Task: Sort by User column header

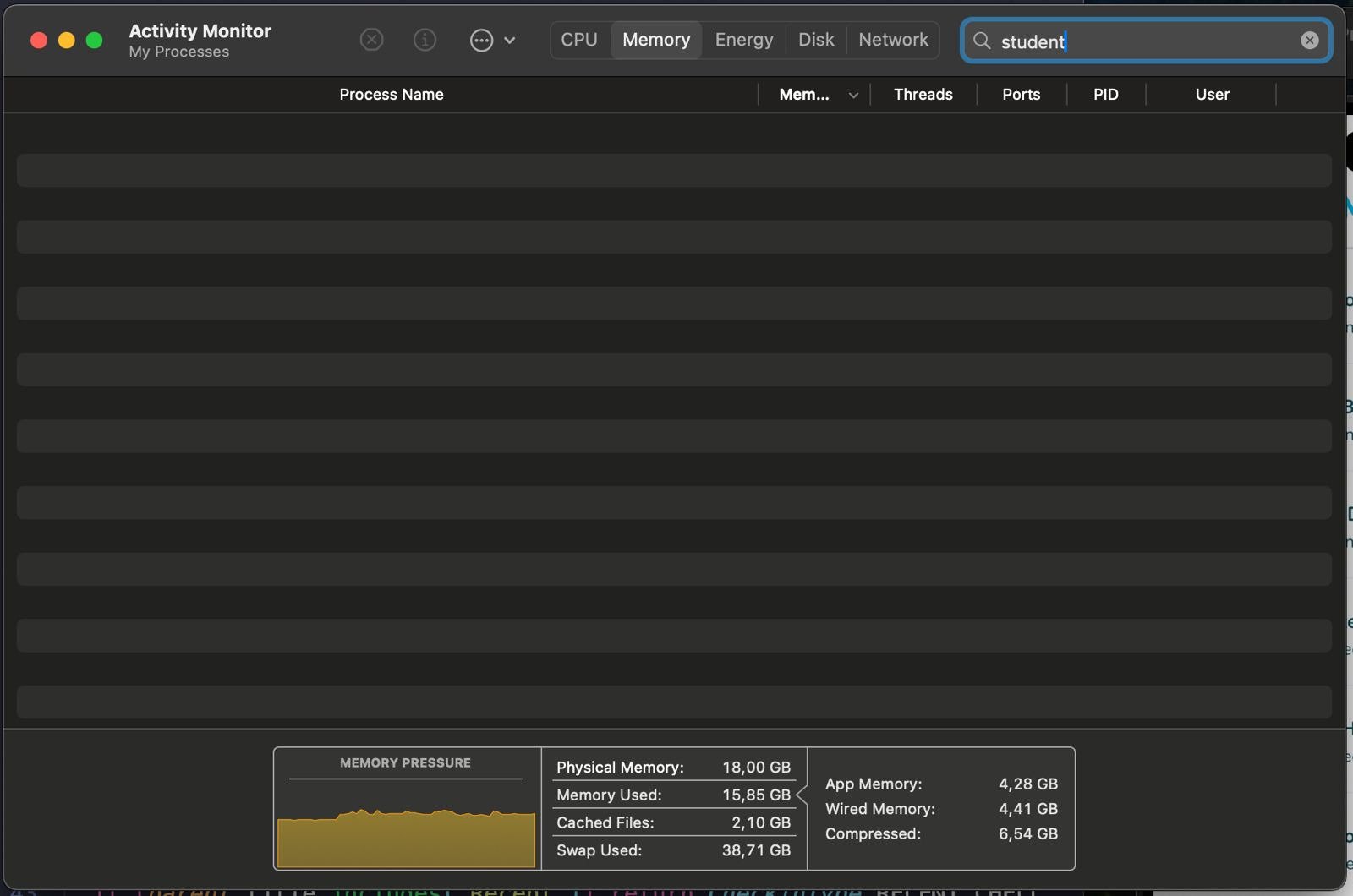Action: point(1213,95)
